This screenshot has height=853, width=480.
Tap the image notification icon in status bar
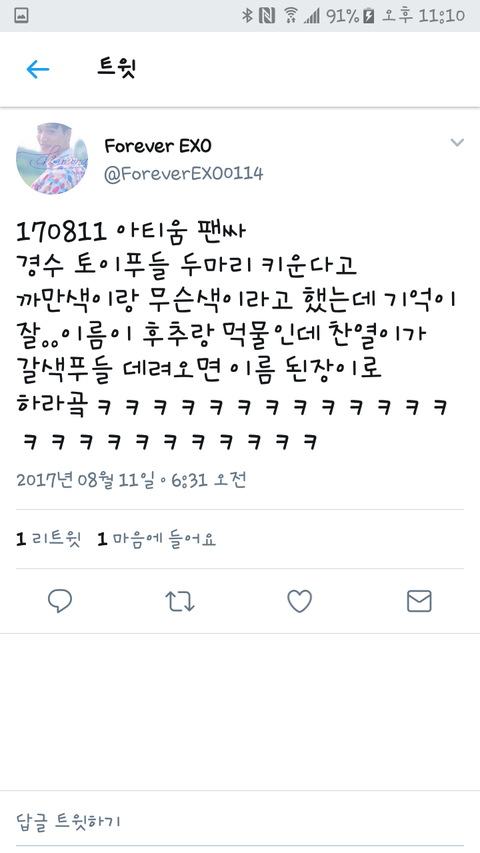21,16
